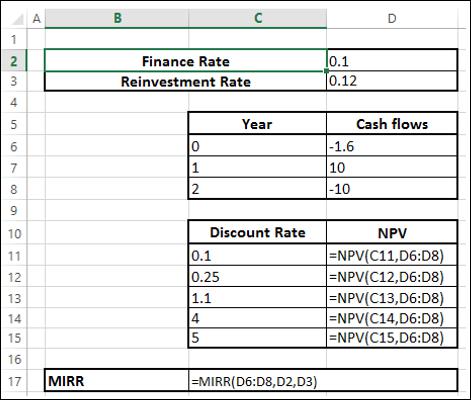This screenshot has width=471, height=400.
Task: Select column D header
Action: (x=392, y=18)
